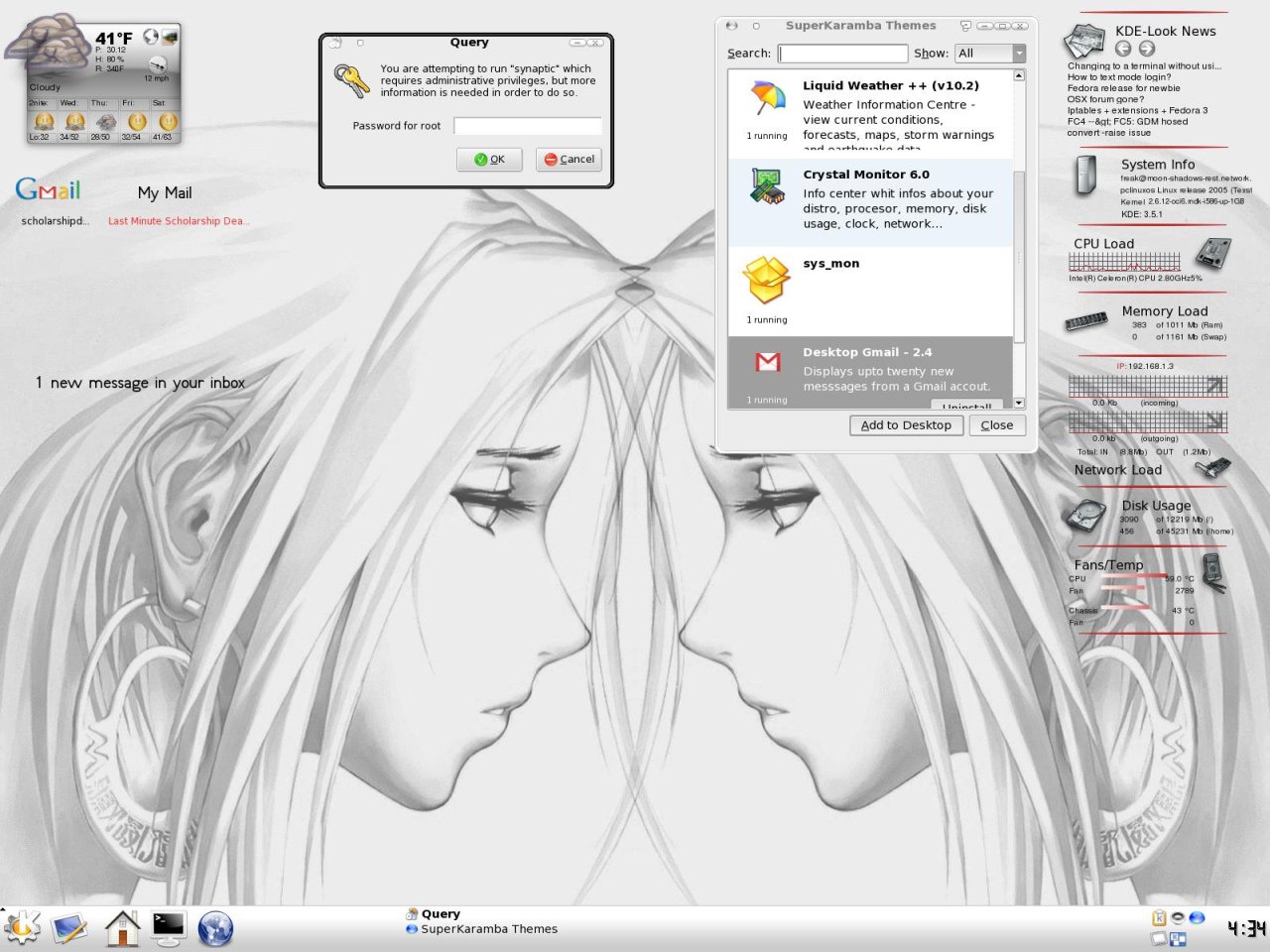Select tonight's forecast icon
This screenshot has height=952, width=1270.
tap(44, 122)
